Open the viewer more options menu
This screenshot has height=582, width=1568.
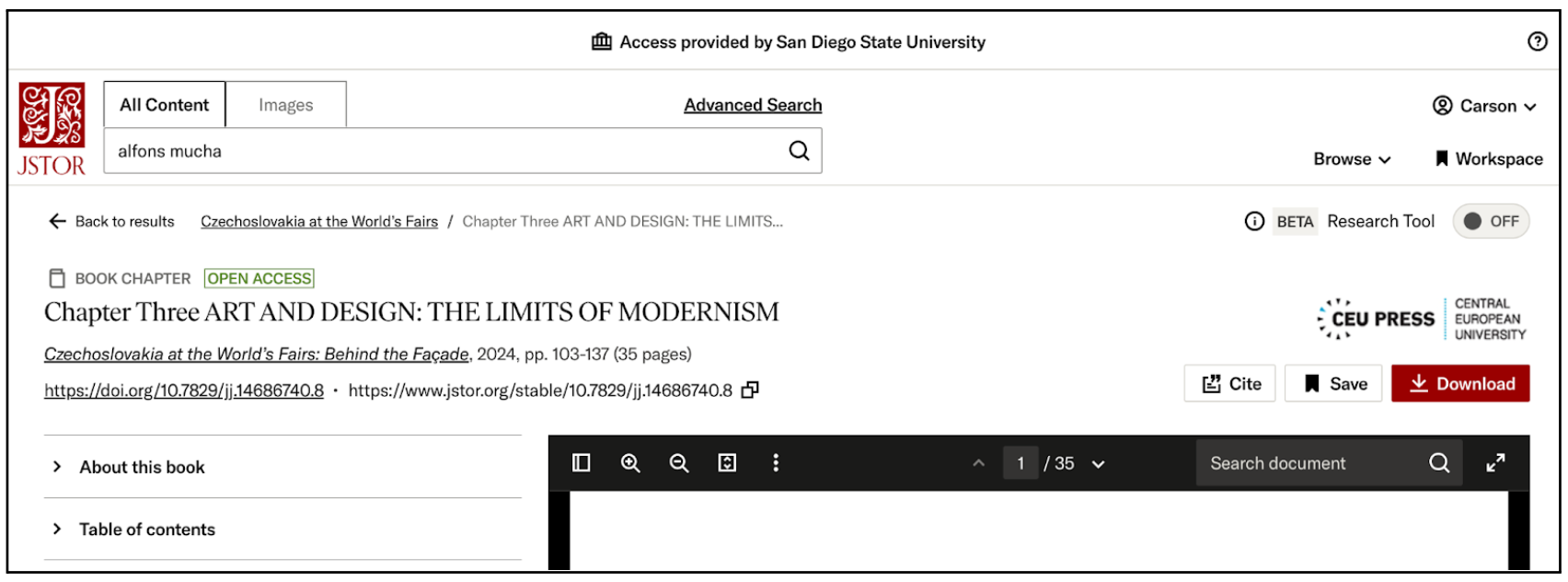click(x=776, y=463)
